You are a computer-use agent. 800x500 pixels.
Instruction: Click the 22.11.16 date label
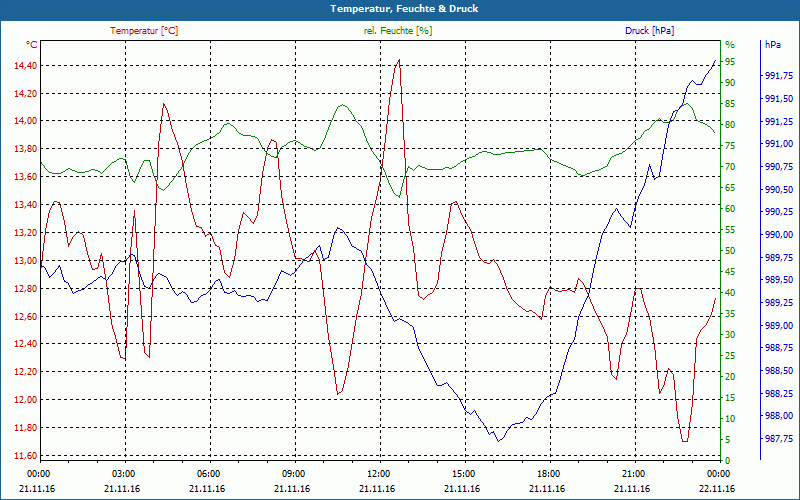pos(717,488)
